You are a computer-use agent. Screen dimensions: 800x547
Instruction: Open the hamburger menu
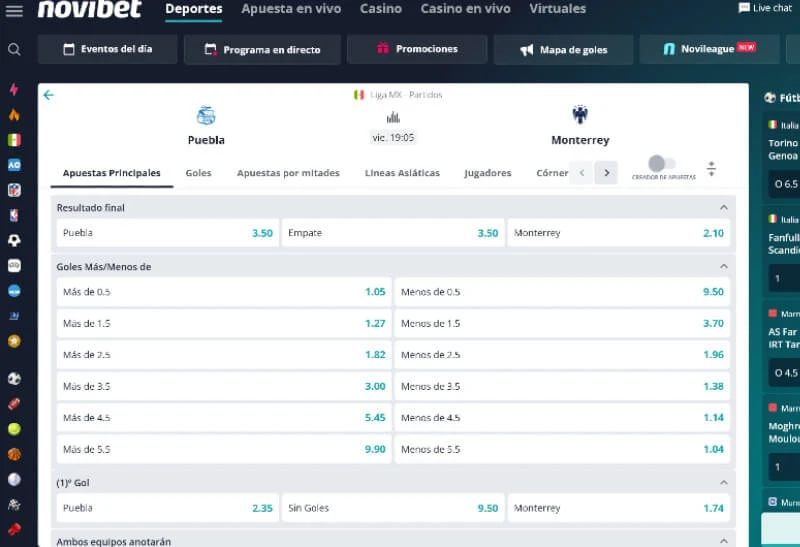pos(14,11)
